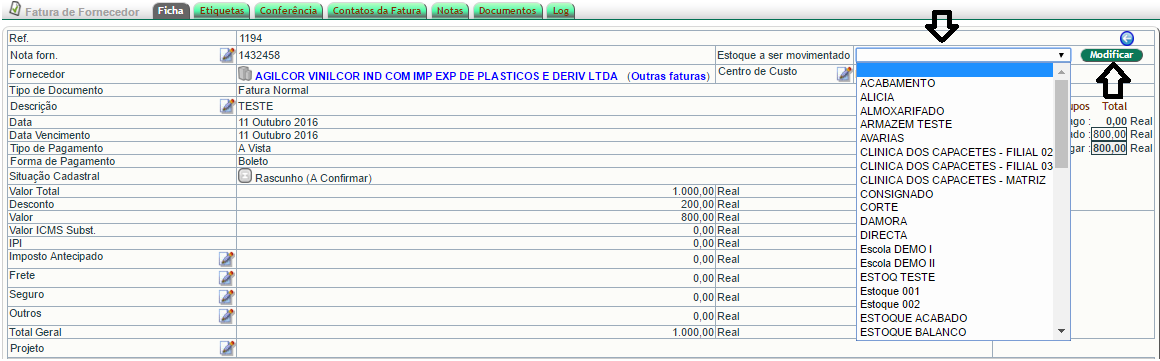Image resolution: width=1160 pixels, height=361 pixels.
Task: Click the blue back arrow icon
Action: pos(1127,38)
